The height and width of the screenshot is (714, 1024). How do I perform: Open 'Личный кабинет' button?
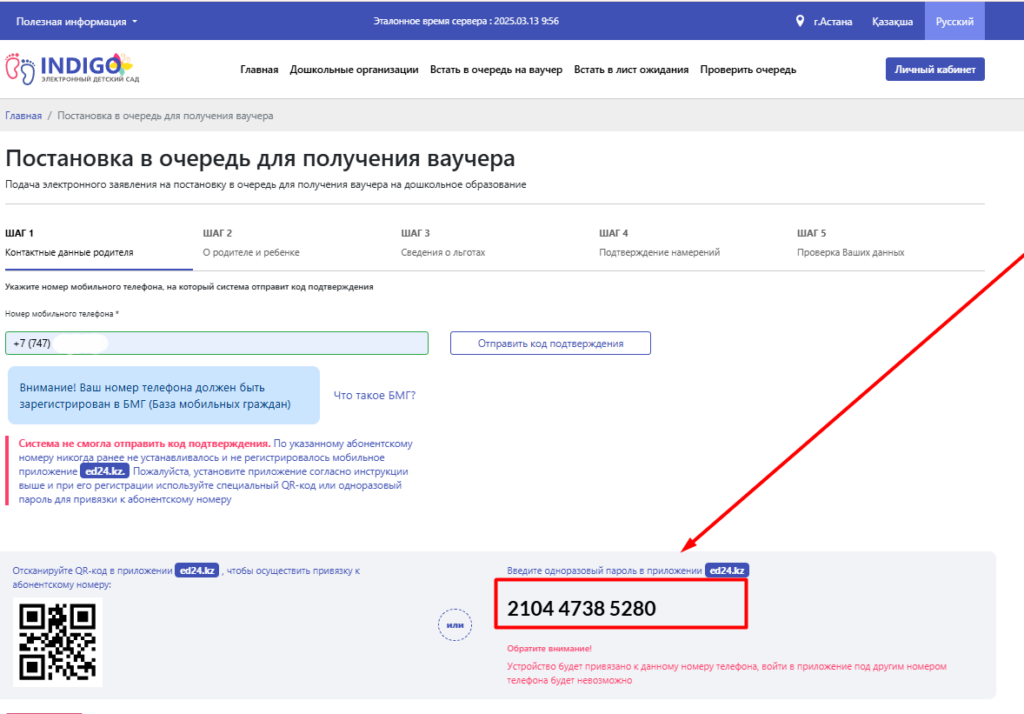pyautogui.click(x=934, y=69)
